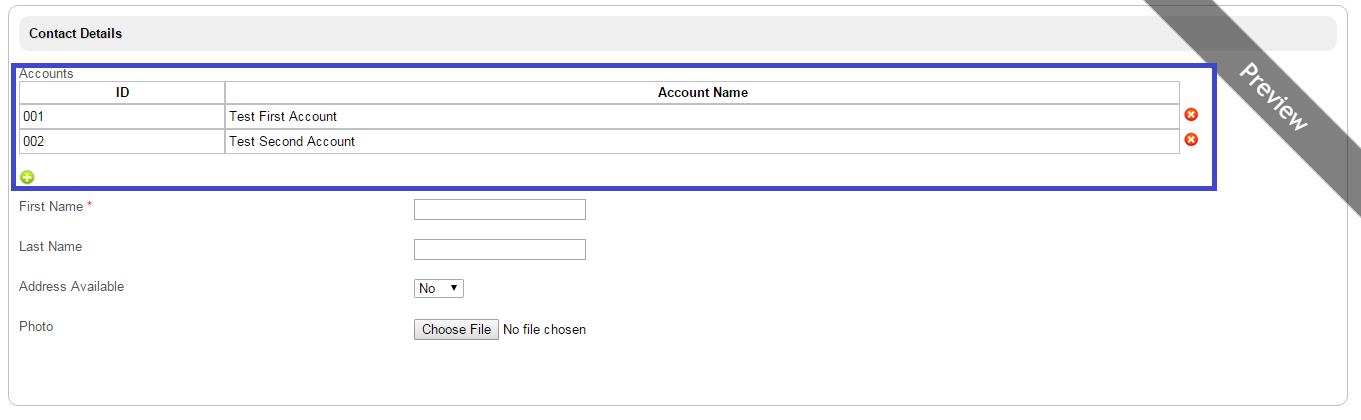Click the Contact Details section header
1361x420 pixels.
coord(76,33)
